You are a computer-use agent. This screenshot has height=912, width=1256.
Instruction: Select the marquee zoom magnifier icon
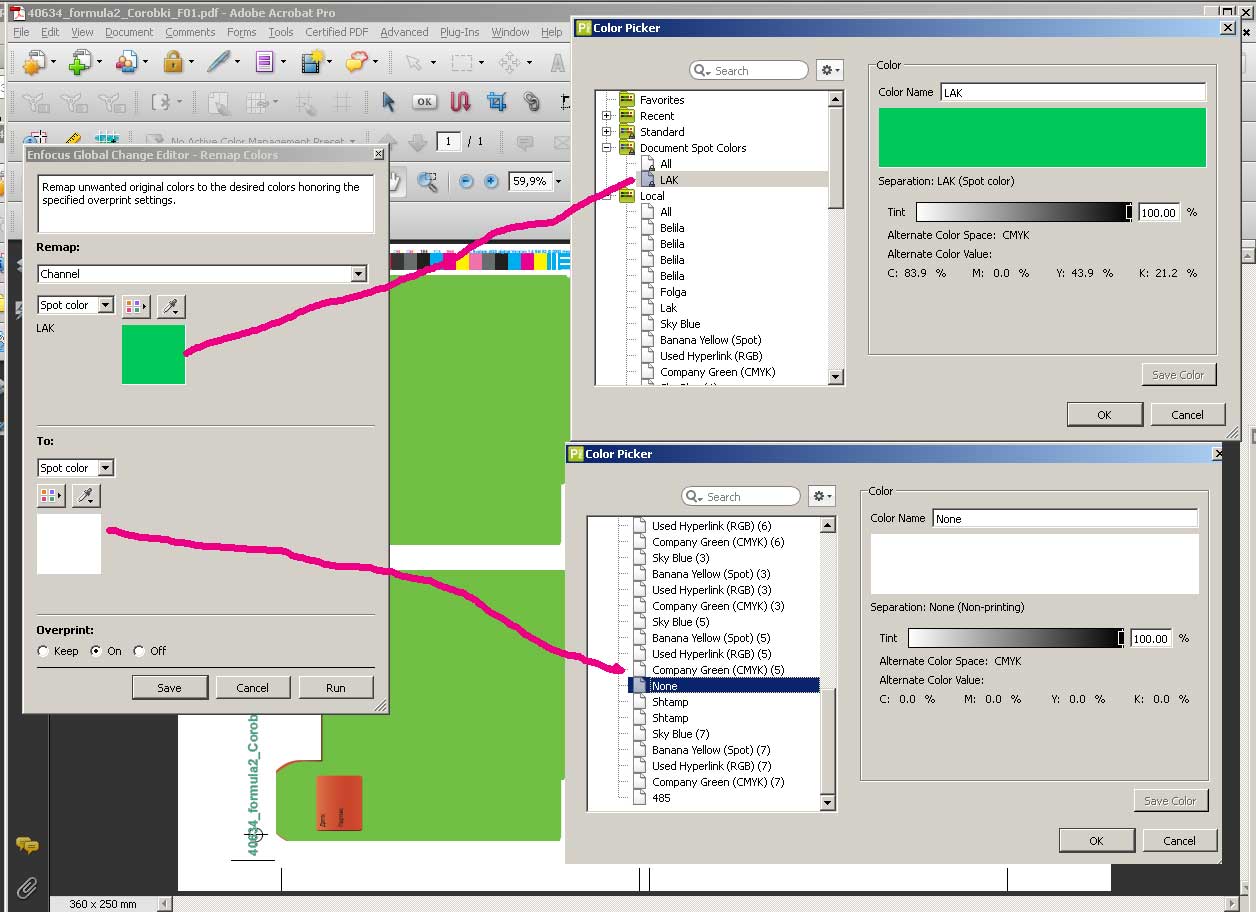[x=427, y=181]
